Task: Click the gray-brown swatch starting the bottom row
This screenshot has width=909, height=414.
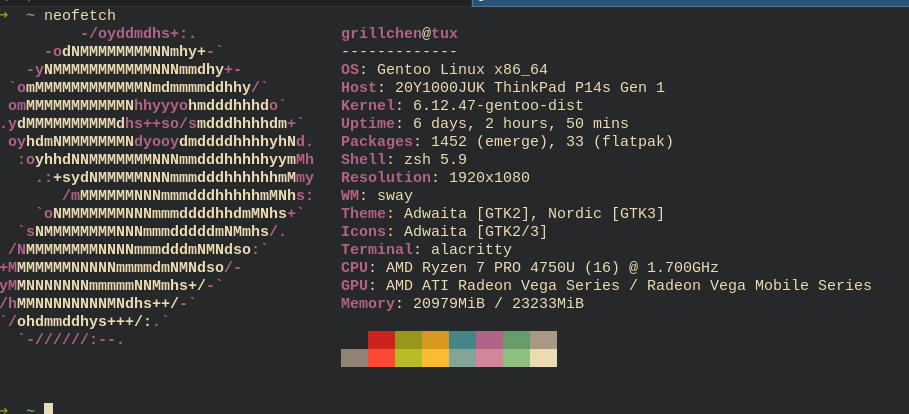Action: [x=354, y=358]
